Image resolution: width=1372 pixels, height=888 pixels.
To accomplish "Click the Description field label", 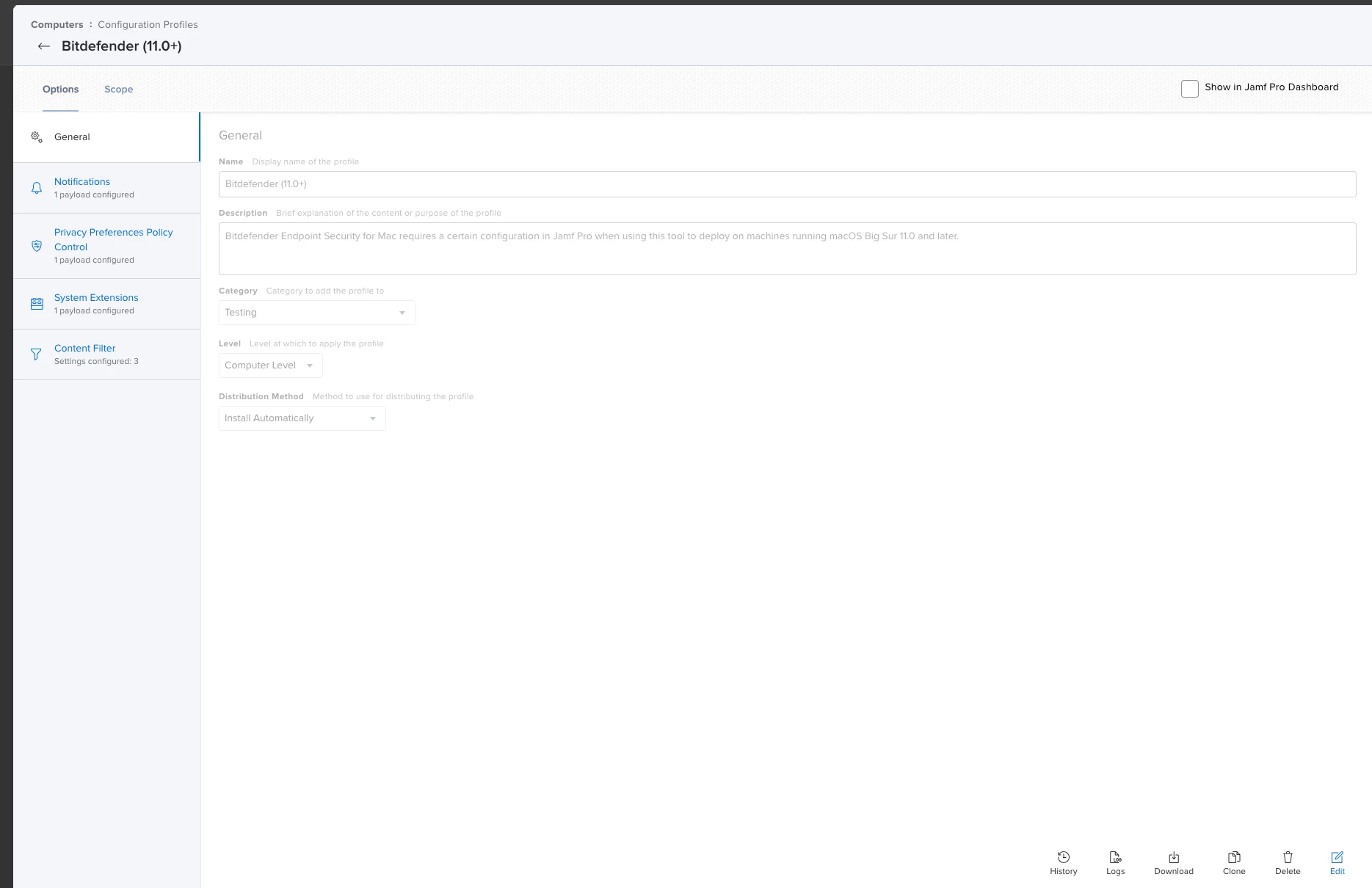I will tap(243, 214).
